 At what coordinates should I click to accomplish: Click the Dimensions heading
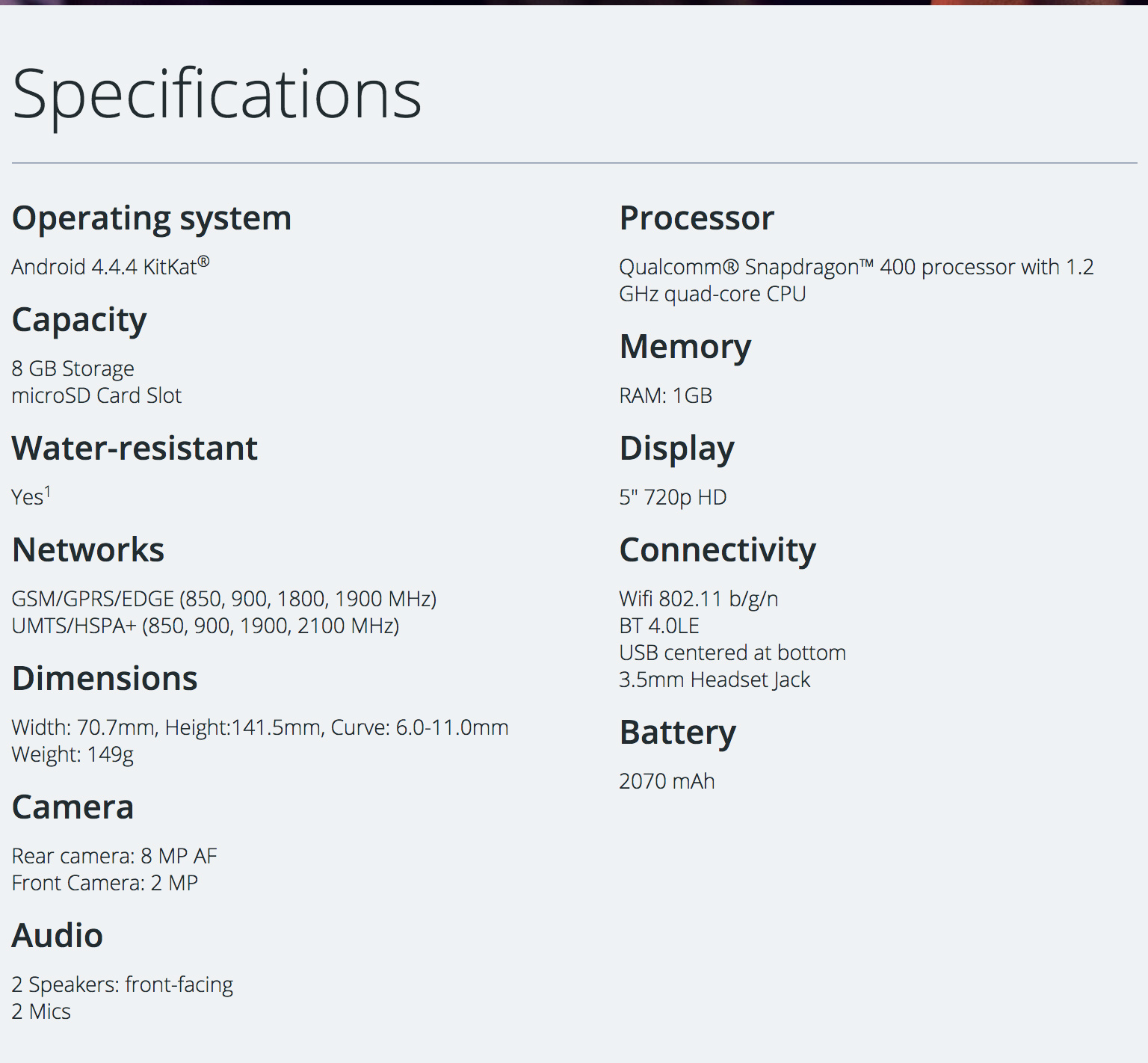[105, 679]
